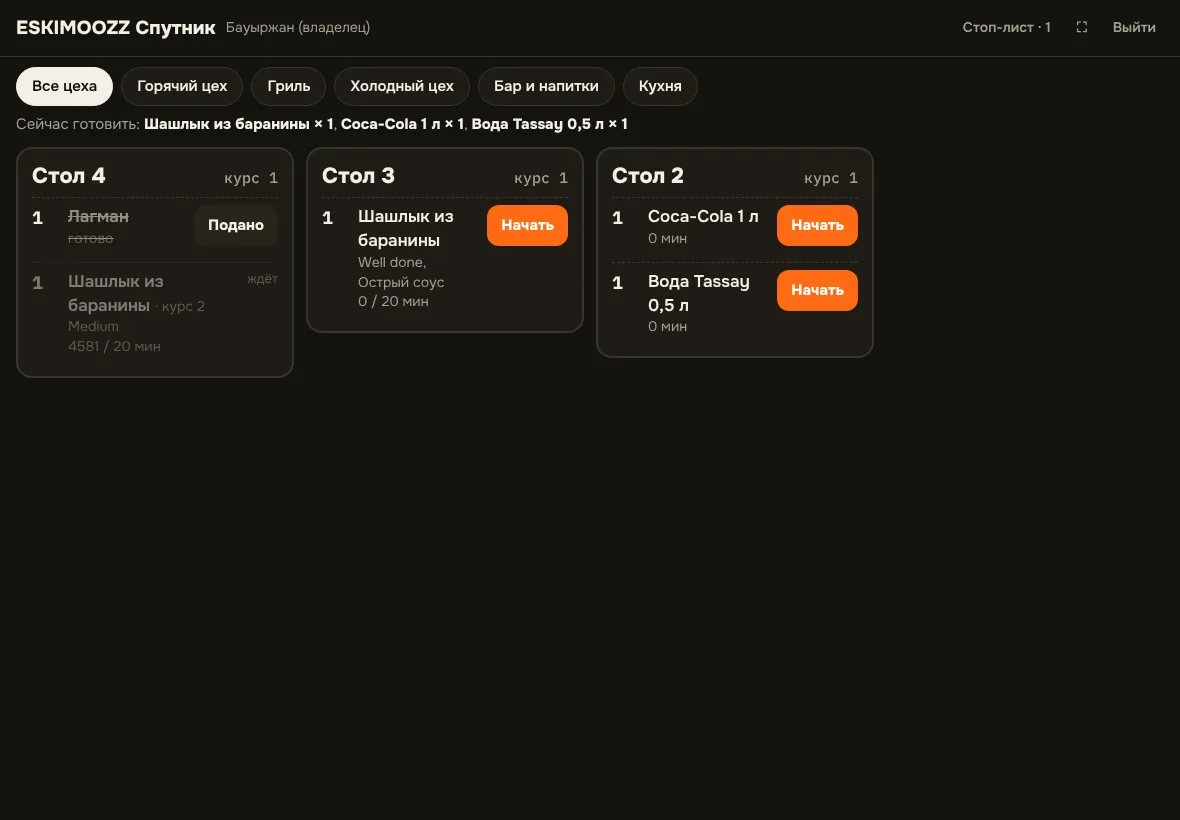The image size is (1180, 820).
Task: Start Шашлык из баранины on Стол 3
Action: (527, 226)
